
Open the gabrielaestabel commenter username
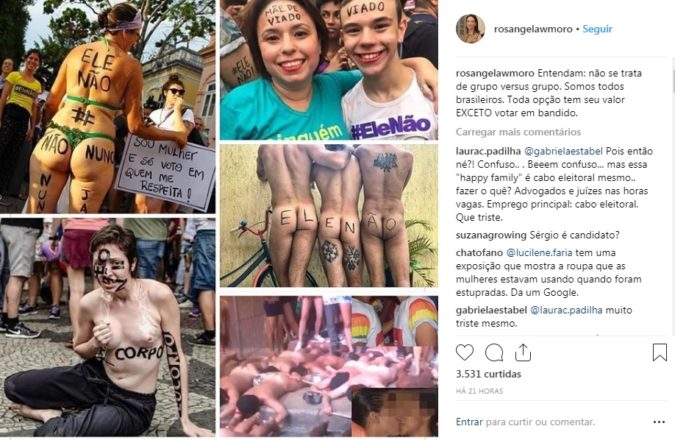[491, 310]
